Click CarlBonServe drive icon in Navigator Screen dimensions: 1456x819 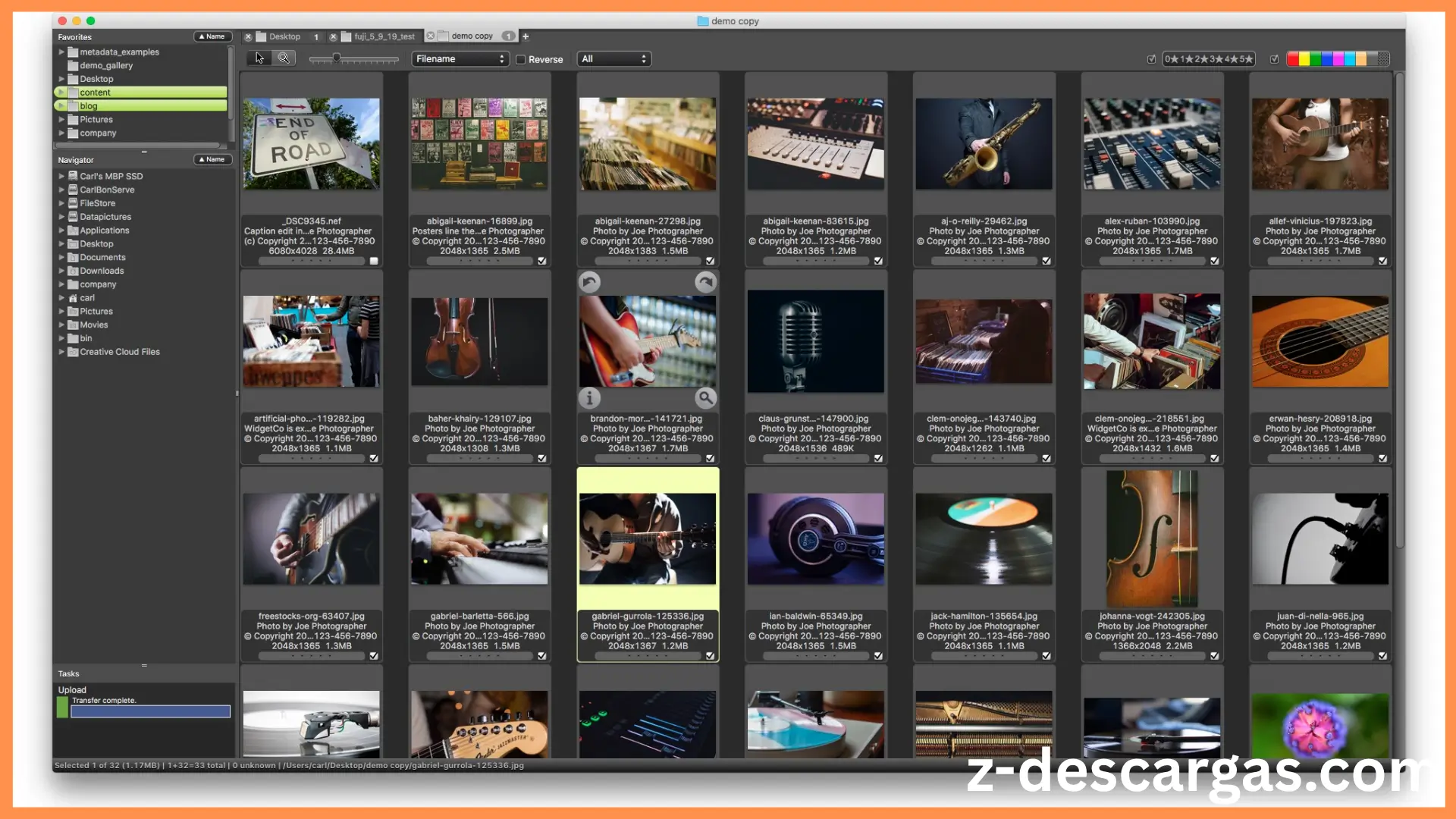pyautogui.click(x=73, y=190)
